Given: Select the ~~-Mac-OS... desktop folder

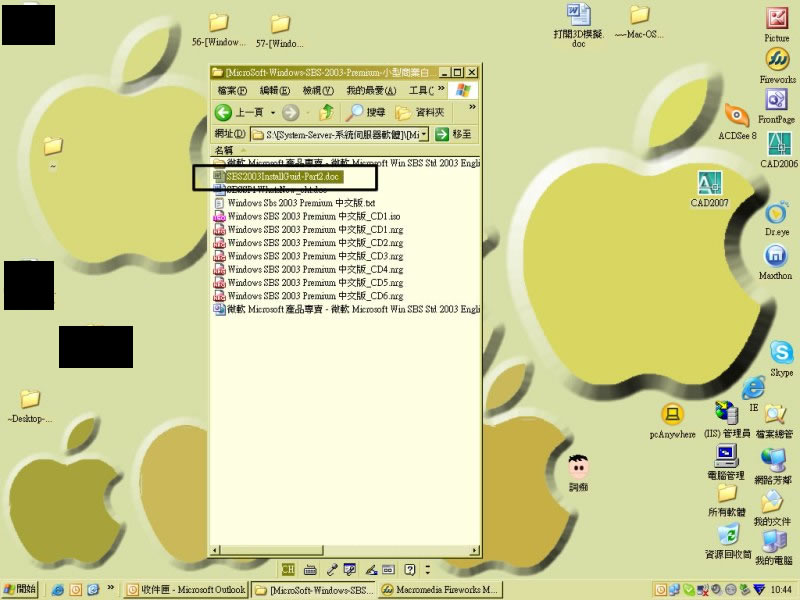Looking at the screenshot, I should (x=639, y=22).
